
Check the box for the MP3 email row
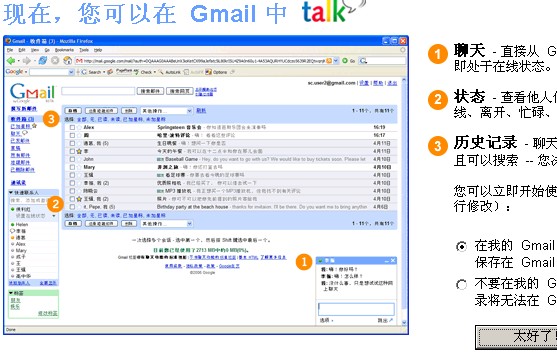(72, 191)
